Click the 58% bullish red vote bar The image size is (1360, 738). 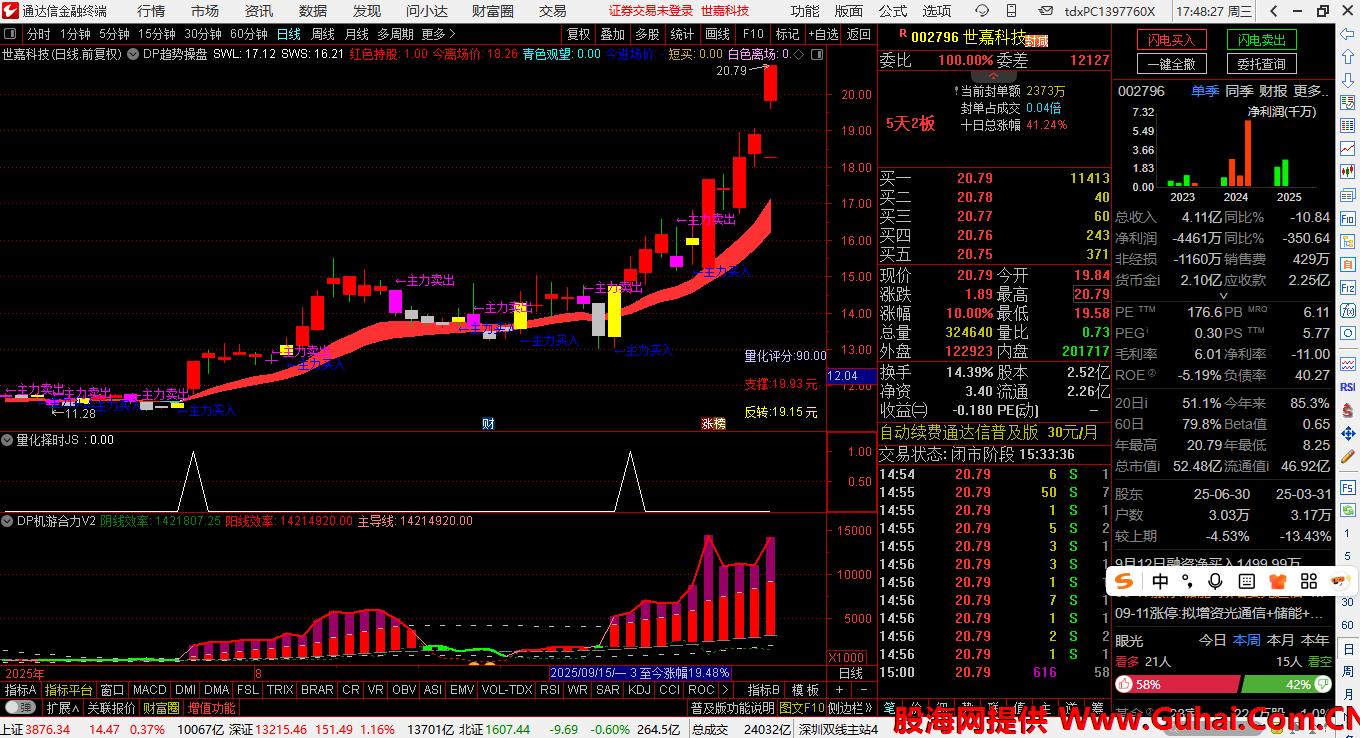[x=1178, y=684]
